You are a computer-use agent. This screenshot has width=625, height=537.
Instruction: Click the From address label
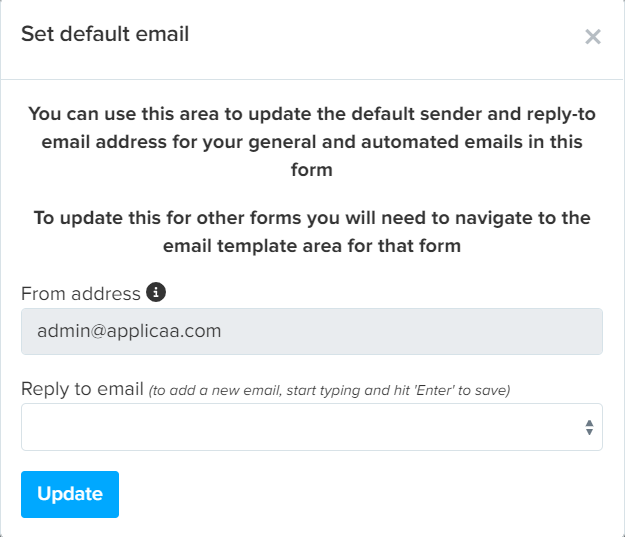81,294
